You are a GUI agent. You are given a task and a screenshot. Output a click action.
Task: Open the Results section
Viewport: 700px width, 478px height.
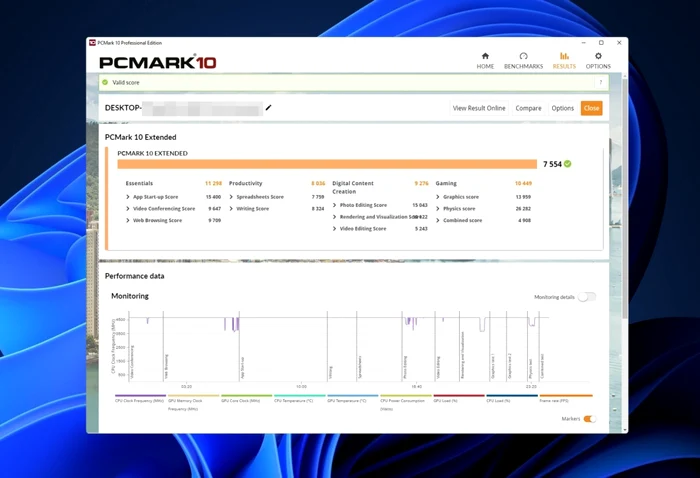pos(564,61)
